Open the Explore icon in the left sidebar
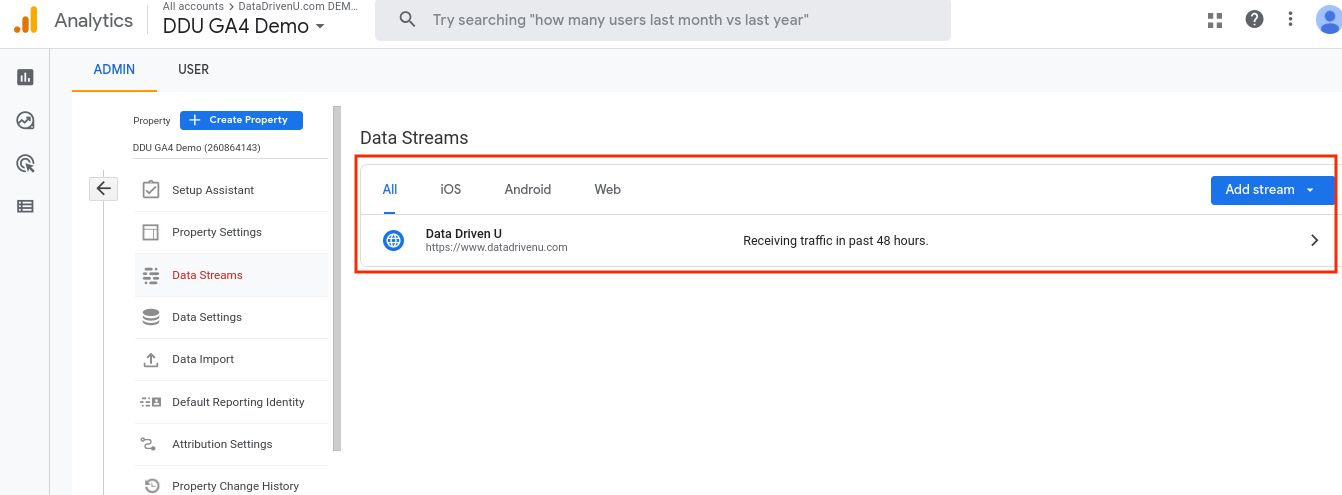 click(25, 121)
